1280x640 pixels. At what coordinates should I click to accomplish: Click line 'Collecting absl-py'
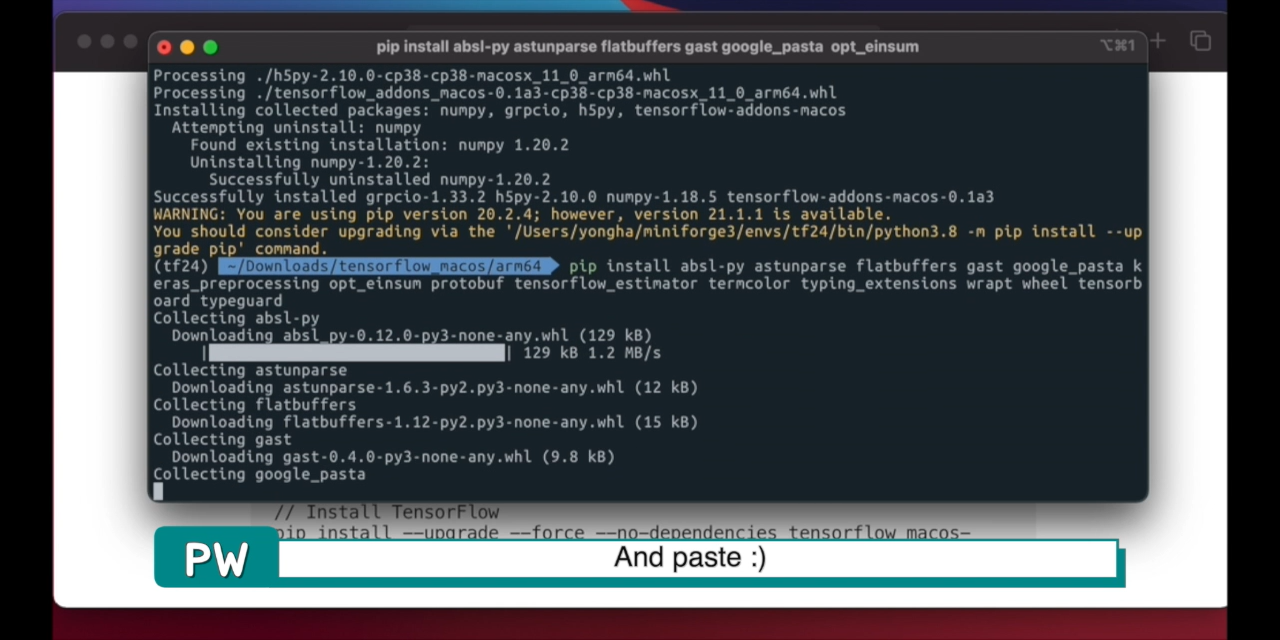pyautogui.click(x=236, y=318)
